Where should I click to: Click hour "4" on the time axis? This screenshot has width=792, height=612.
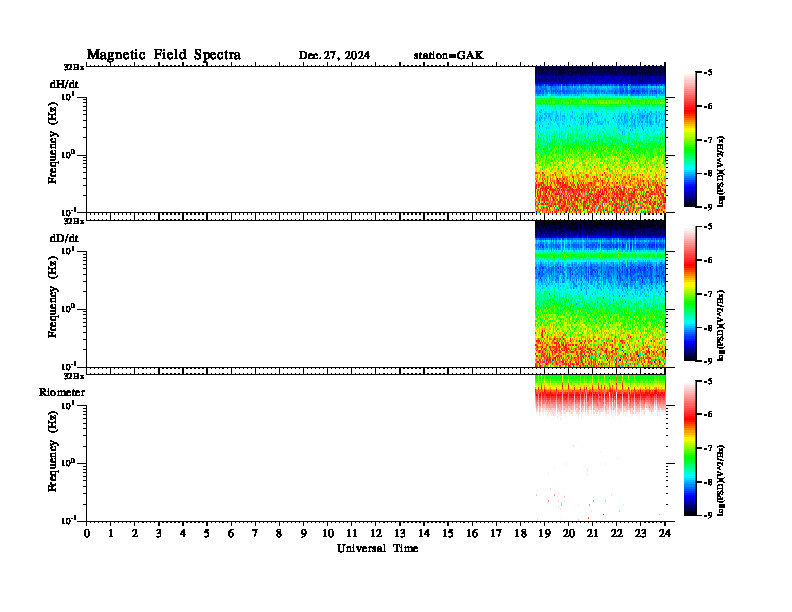click(x=183, y=533)
